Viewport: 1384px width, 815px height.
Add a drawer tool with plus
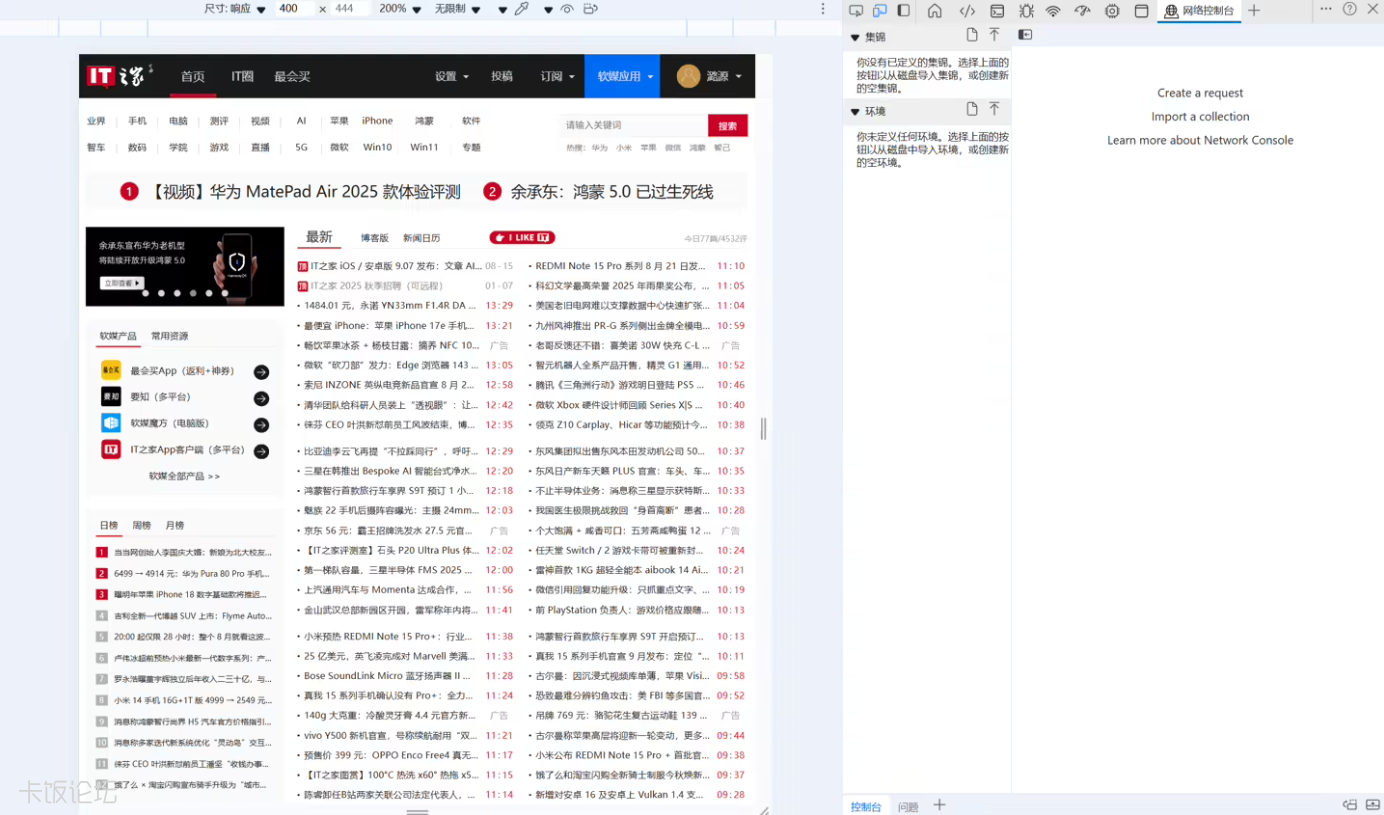click(939, 805)
